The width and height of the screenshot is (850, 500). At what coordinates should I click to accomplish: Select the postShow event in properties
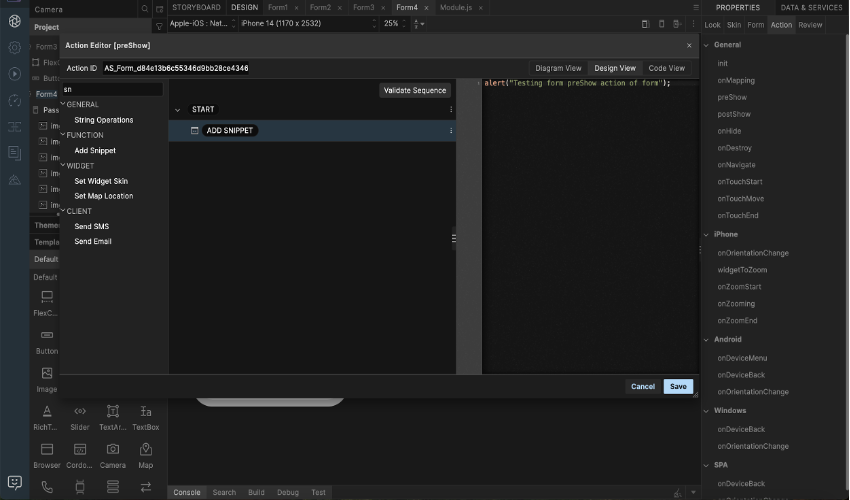(x=734, y=114)
